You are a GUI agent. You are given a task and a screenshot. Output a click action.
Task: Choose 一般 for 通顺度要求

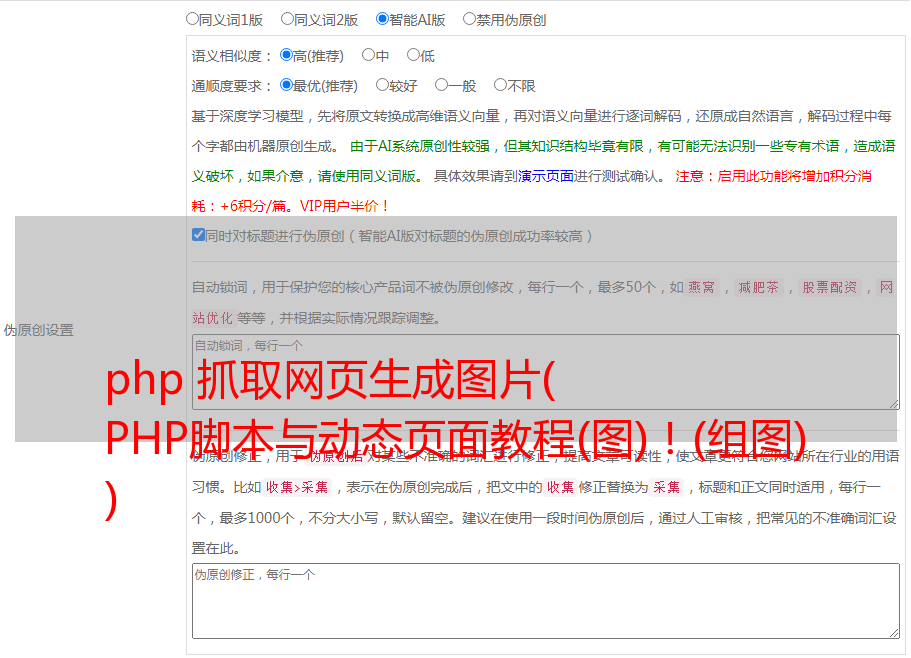coord(441,86)
